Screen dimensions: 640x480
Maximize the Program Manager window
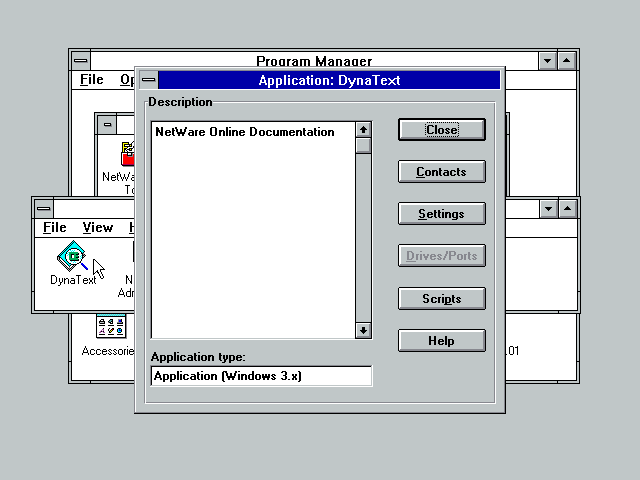pos(567,61)
